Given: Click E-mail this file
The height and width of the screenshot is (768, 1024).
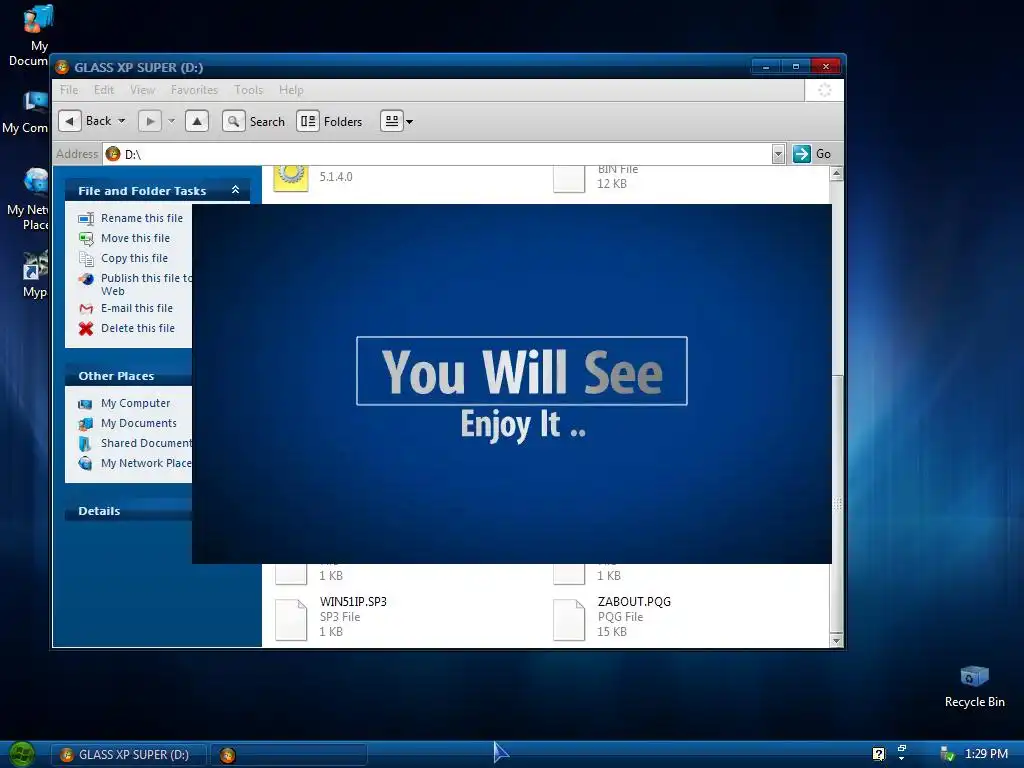Looking at the screenshot, I should click(136, 308).
